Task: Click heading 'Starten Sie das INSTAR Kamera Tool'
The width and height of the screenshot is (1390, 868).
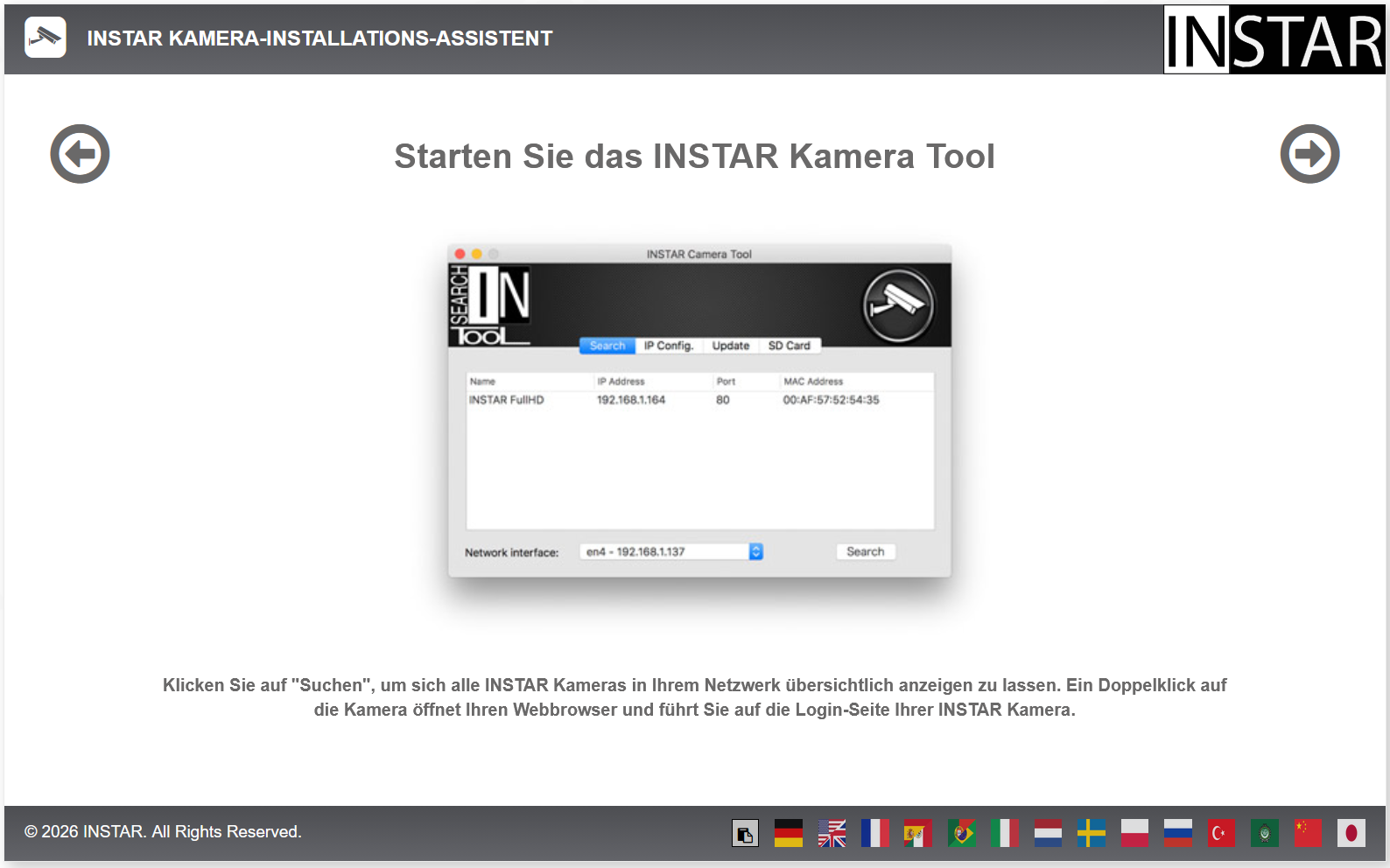Action: pos(695,157)
